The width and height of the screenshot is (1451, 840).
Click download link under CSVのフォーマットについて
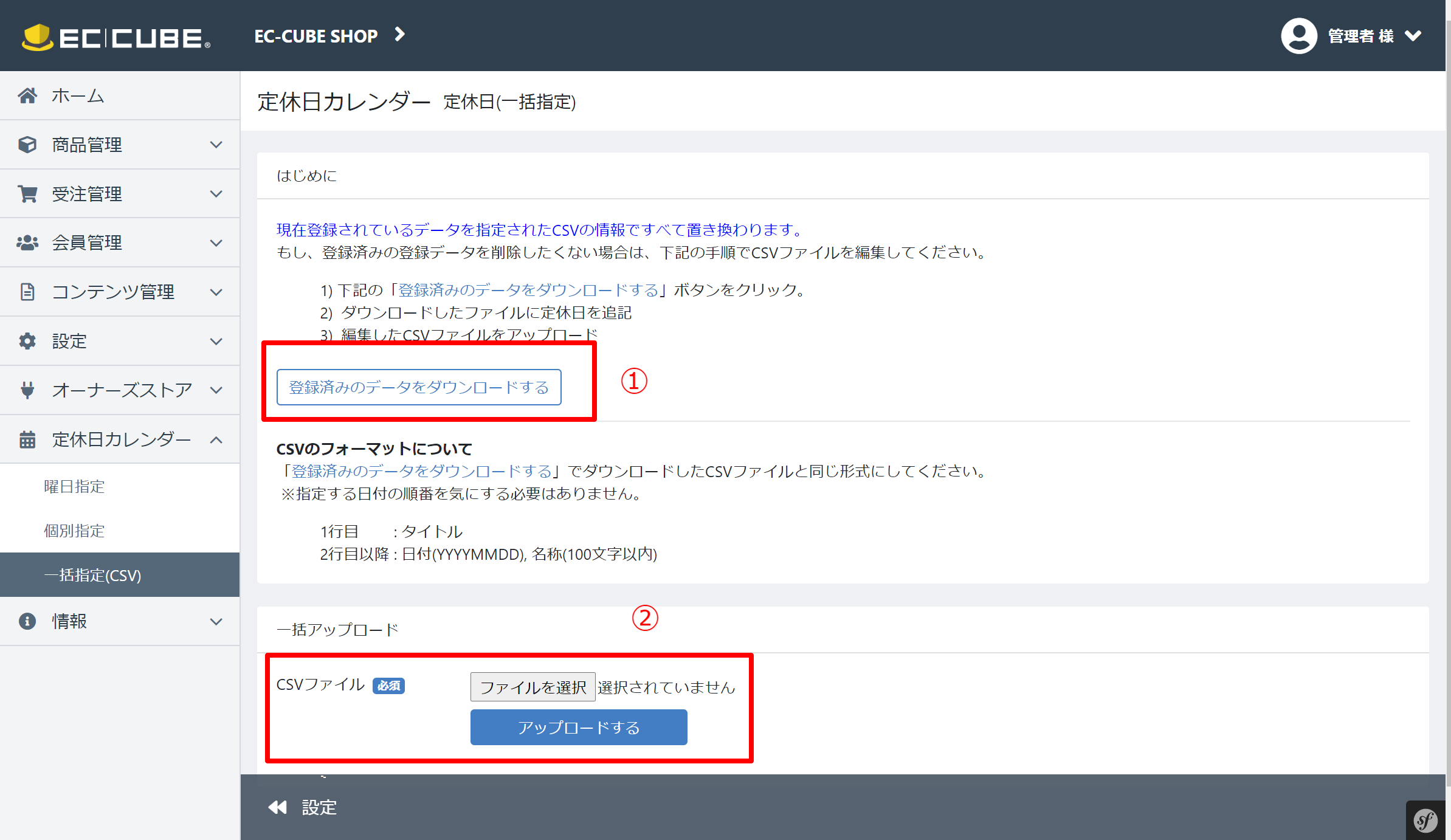coord(421,471)
